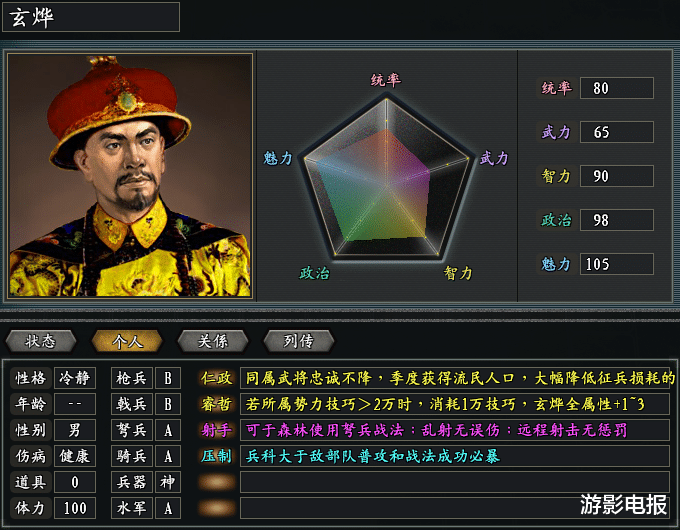Click the 玄烨 name title box
Viewport: 680px width, 530px height.
click(91, 17)
